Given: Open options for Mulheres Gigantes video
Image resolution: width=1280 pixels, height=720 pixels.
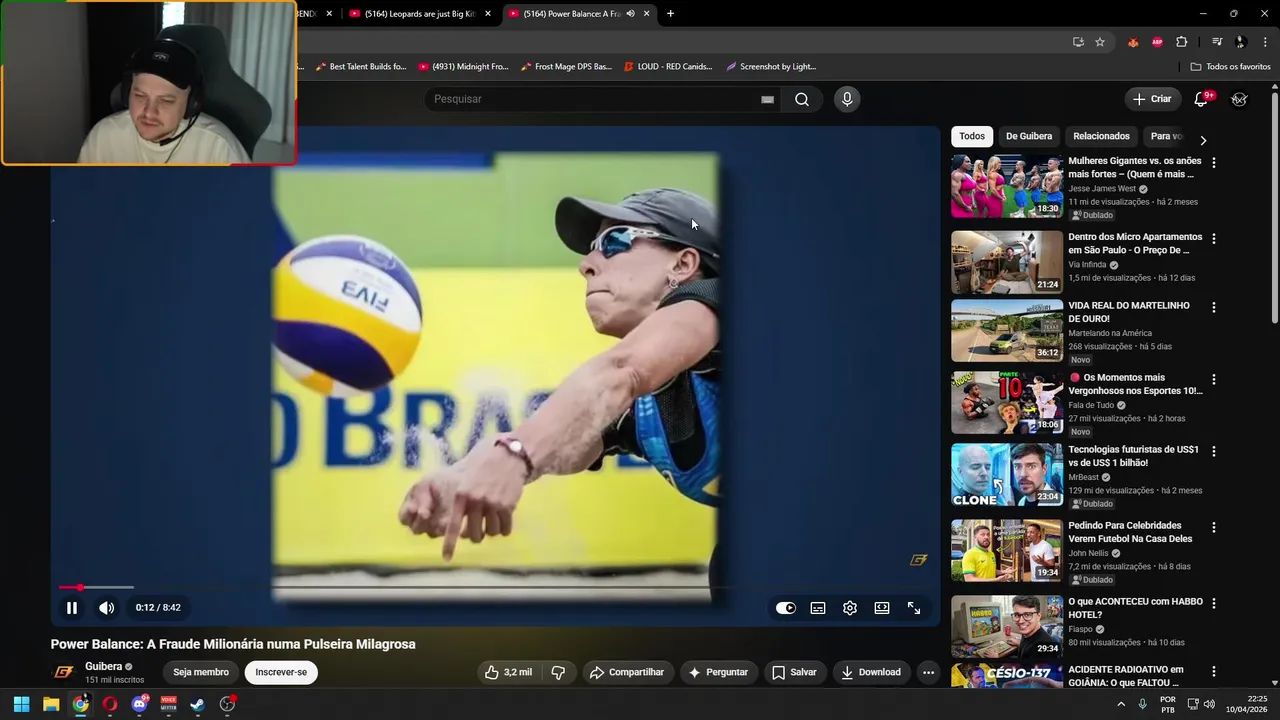Looking at the screenshot, I should coord(1214,162).
